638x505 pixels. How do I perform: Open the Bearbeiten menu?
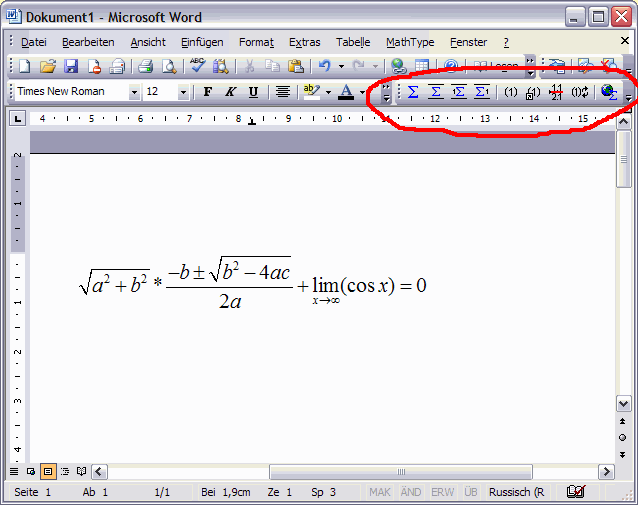(88, 42)
